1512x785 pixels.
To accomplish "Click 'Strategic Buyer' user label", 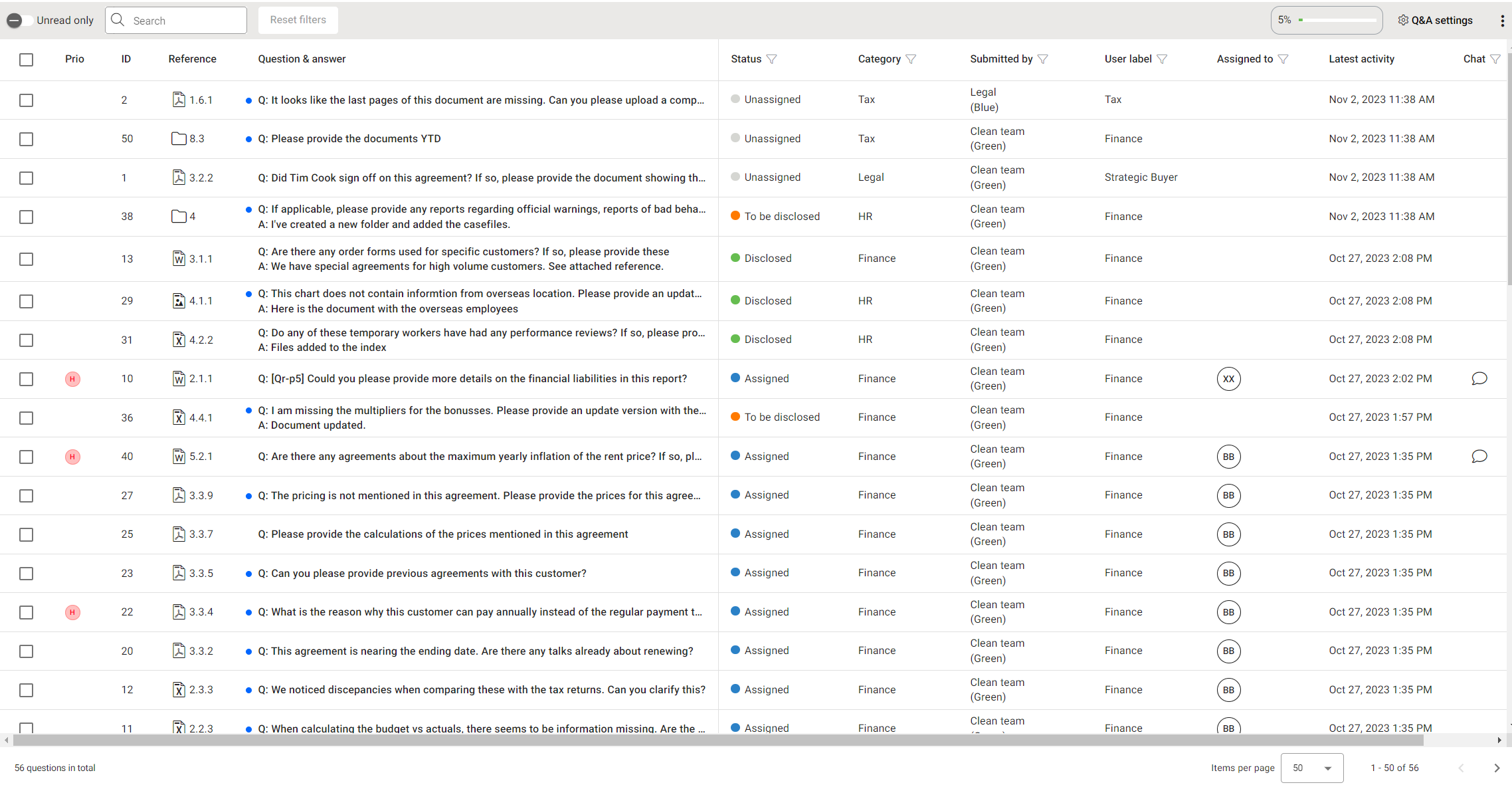I will [1141, 177].
